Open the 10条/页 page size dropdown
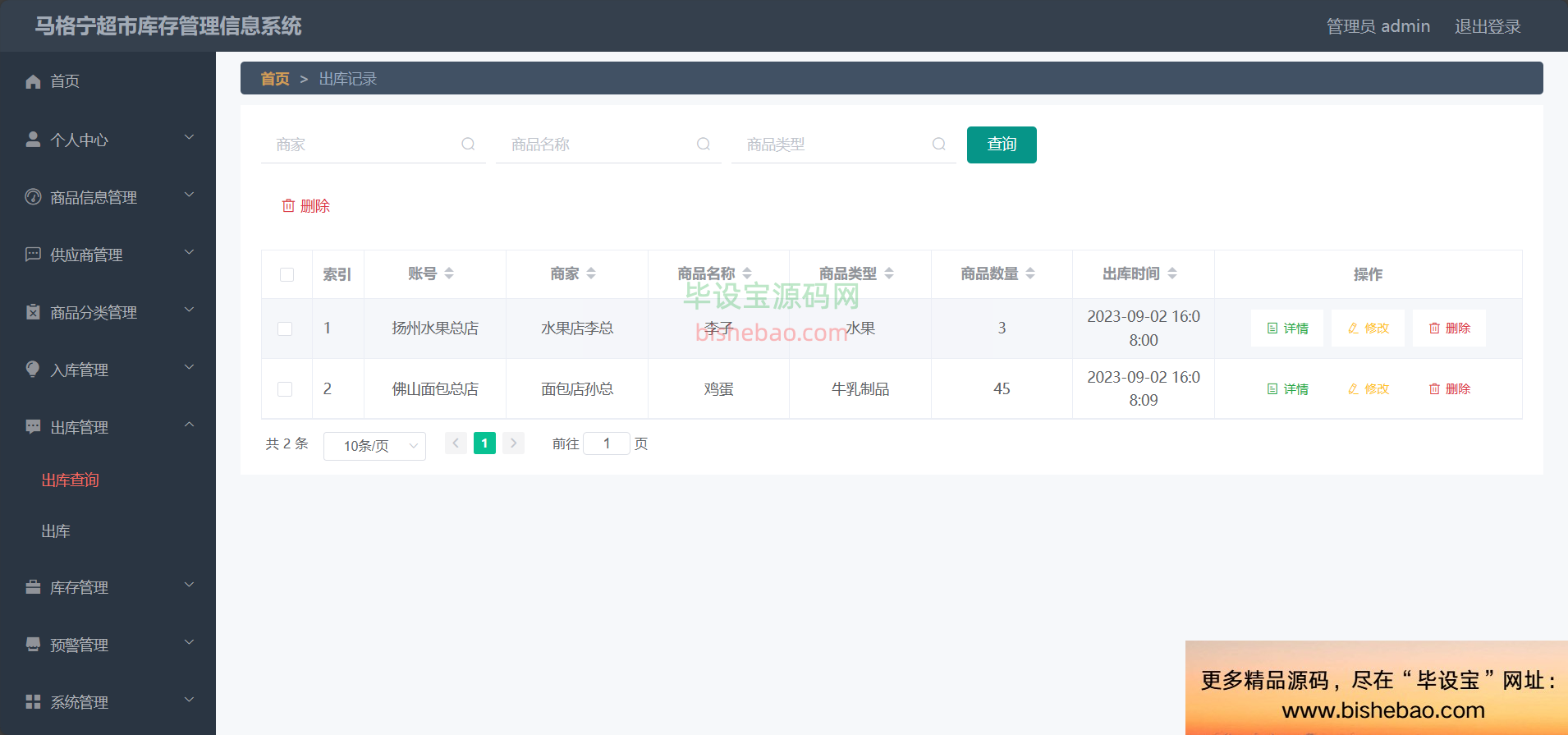1568x735 pixels. pyautogui.click(x=374, y=446)
